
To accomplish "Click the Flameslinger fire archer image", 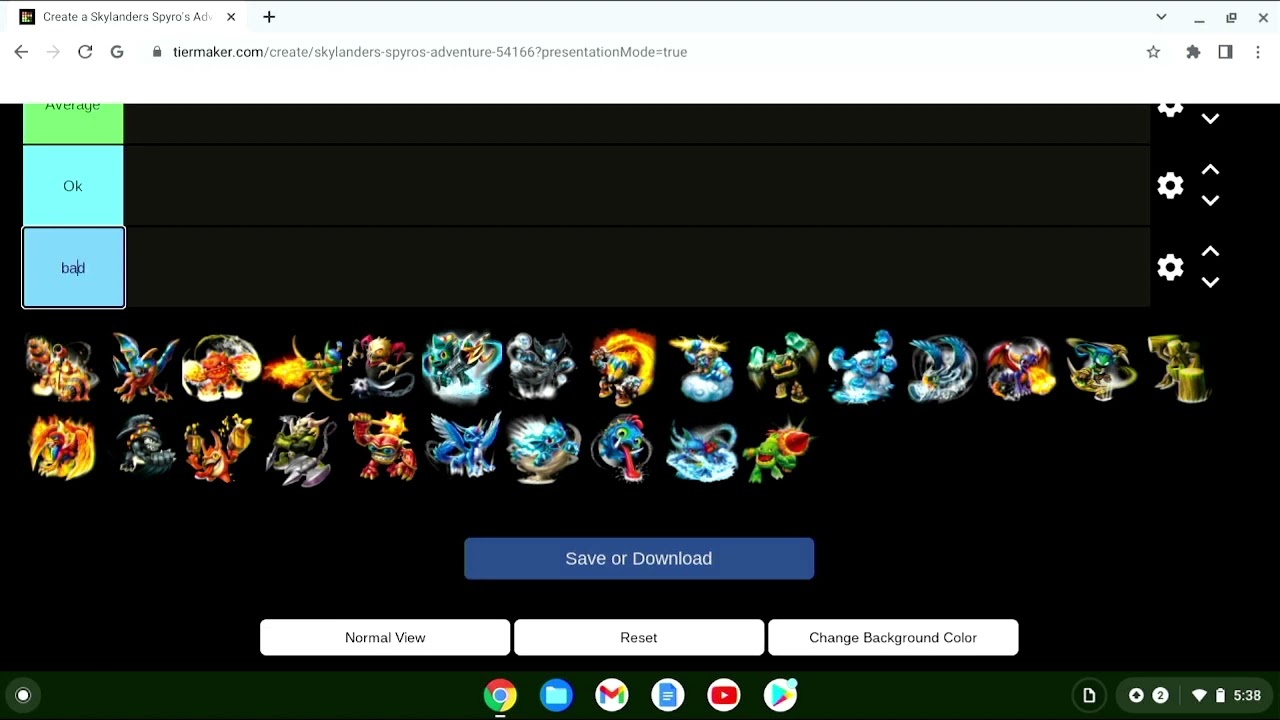I will pyautogui.click(x=302, y=368).
